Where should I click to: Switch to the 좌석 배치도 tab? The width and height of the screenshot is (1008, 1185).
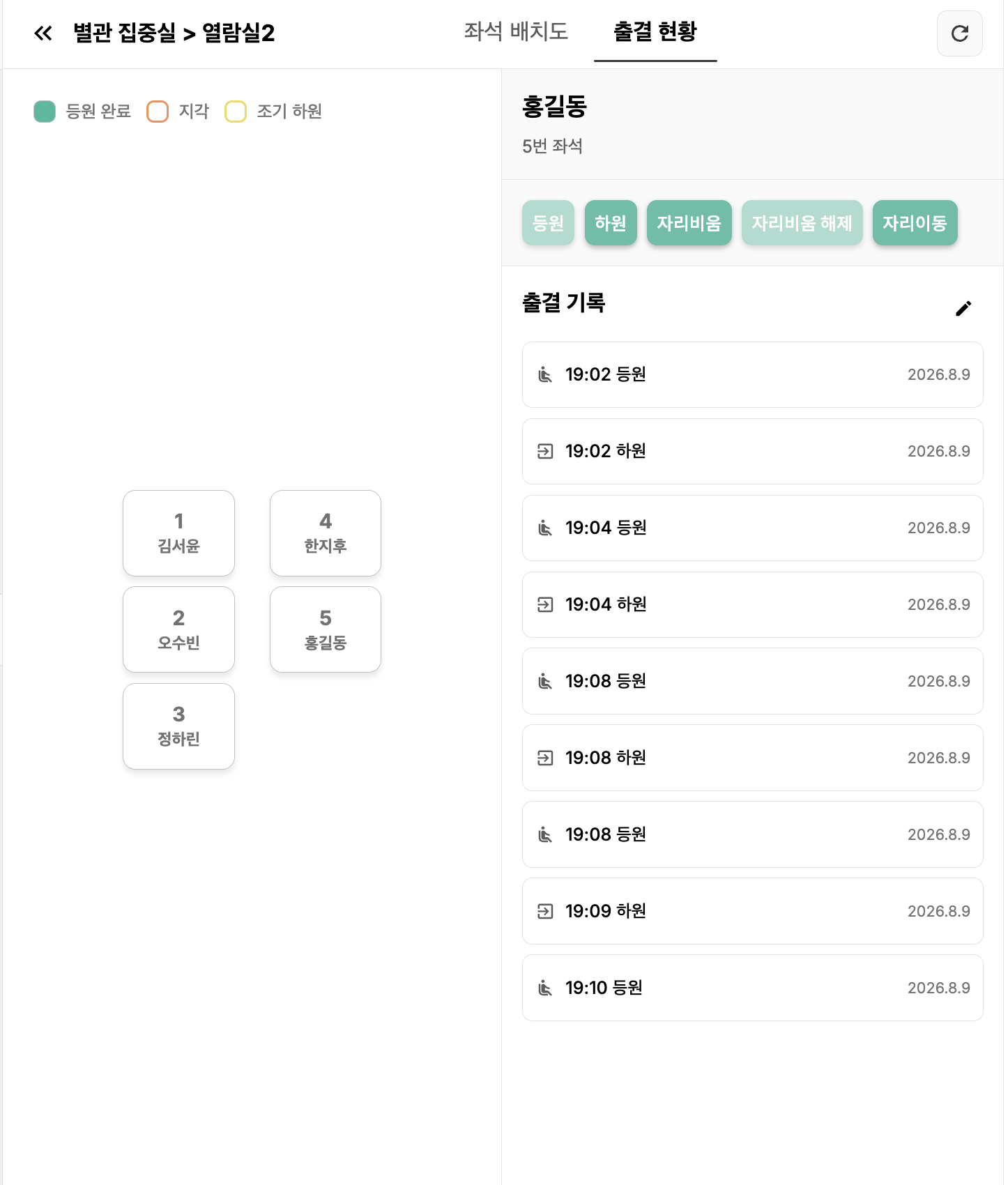pyautogui.click(x=516, y=31)
